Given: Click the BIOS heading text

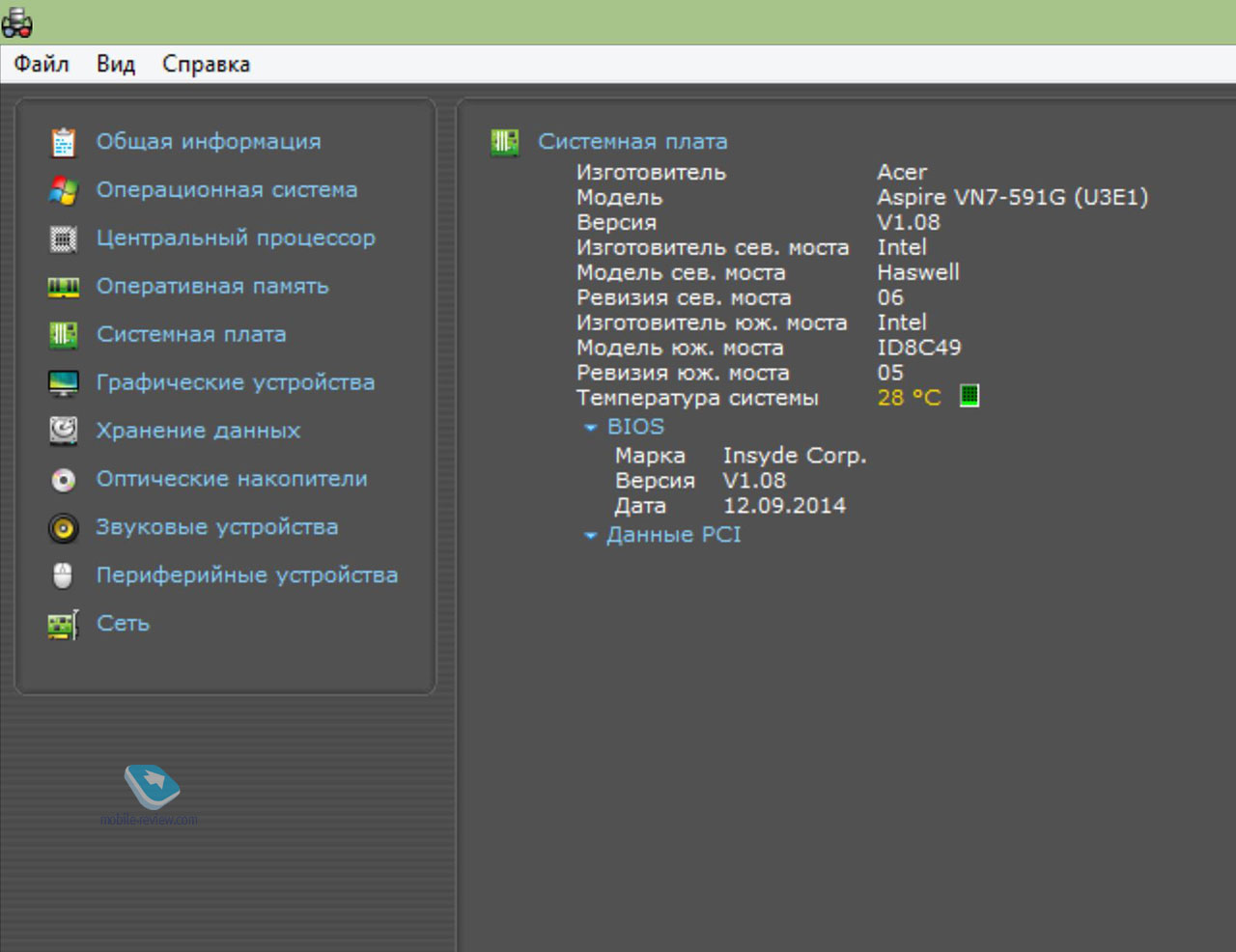Looking at the screenshot, I should coord(635,427).
